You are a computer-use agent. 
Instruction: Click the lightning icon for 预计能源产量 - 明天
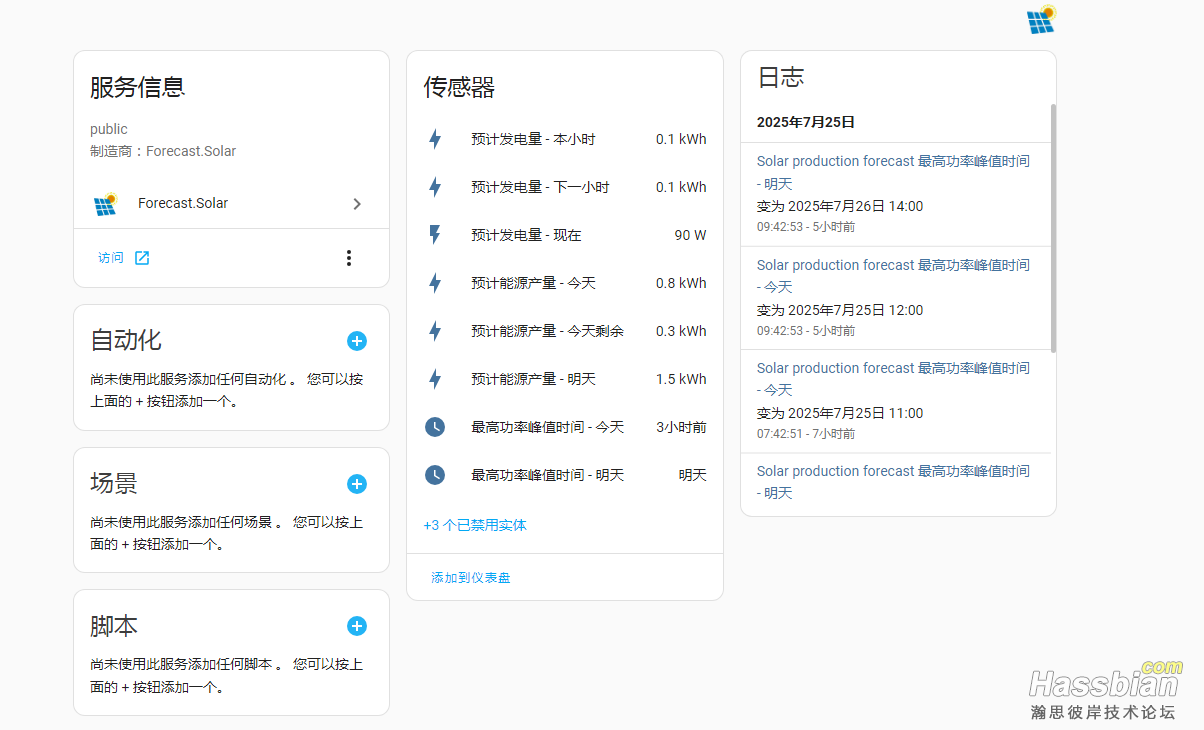435,379
